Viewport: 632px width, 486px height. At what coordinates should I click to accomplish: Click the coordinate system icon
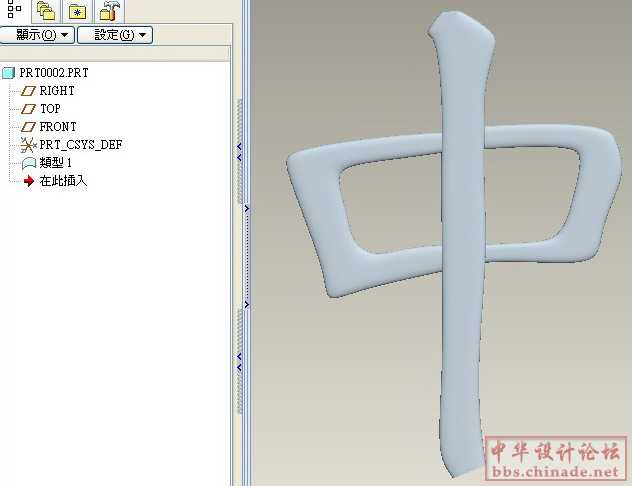point(28,145)
